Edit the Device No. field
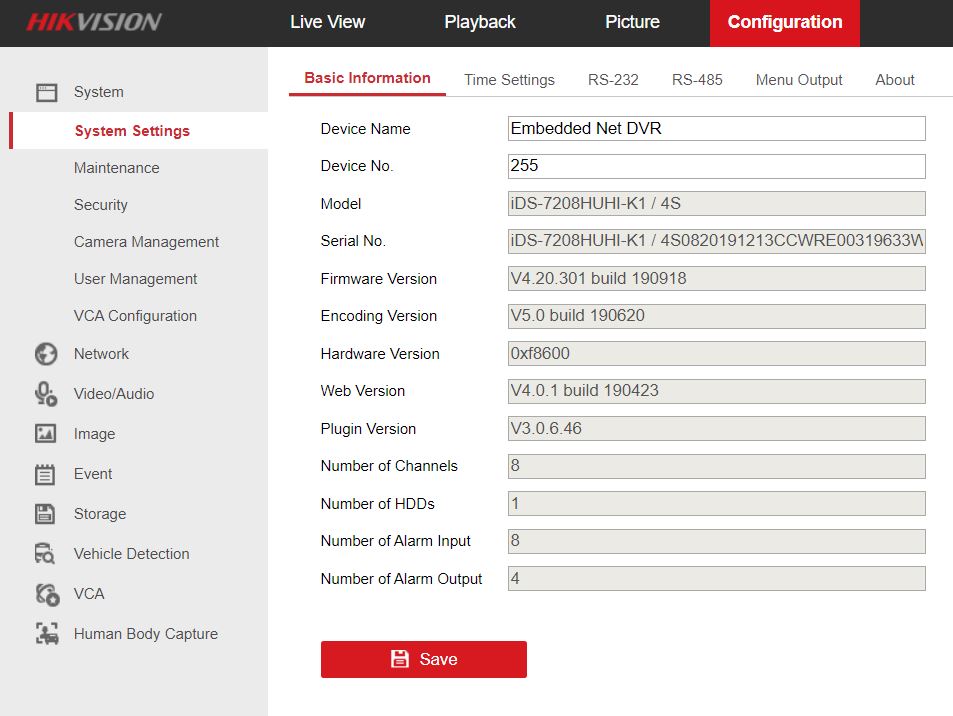The width and height of the screenshot is (953, 716). 717,166
